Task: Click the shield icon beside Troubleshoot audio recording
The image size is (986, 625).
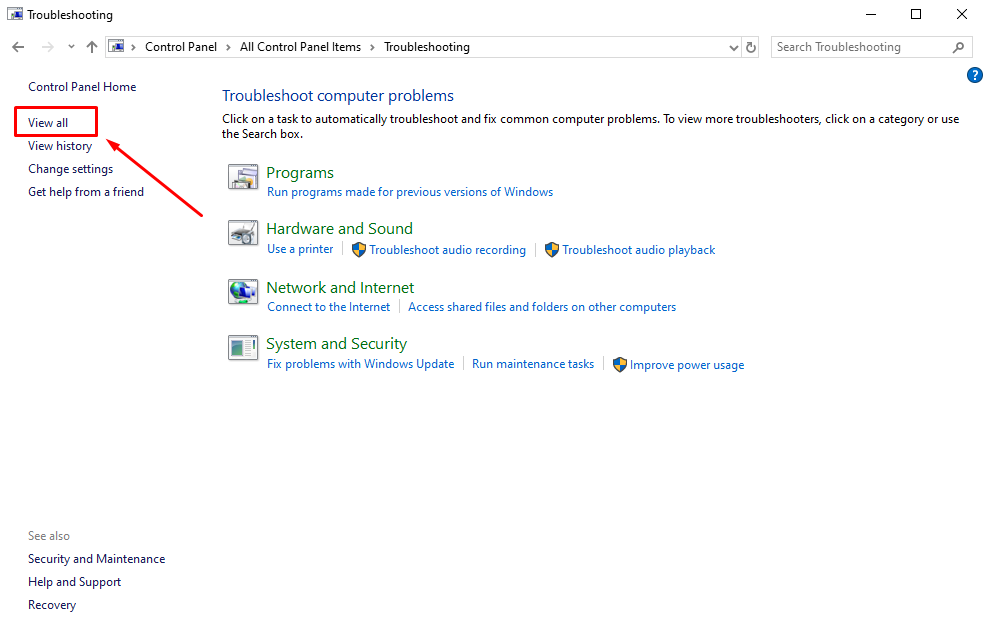Action: 358,250
